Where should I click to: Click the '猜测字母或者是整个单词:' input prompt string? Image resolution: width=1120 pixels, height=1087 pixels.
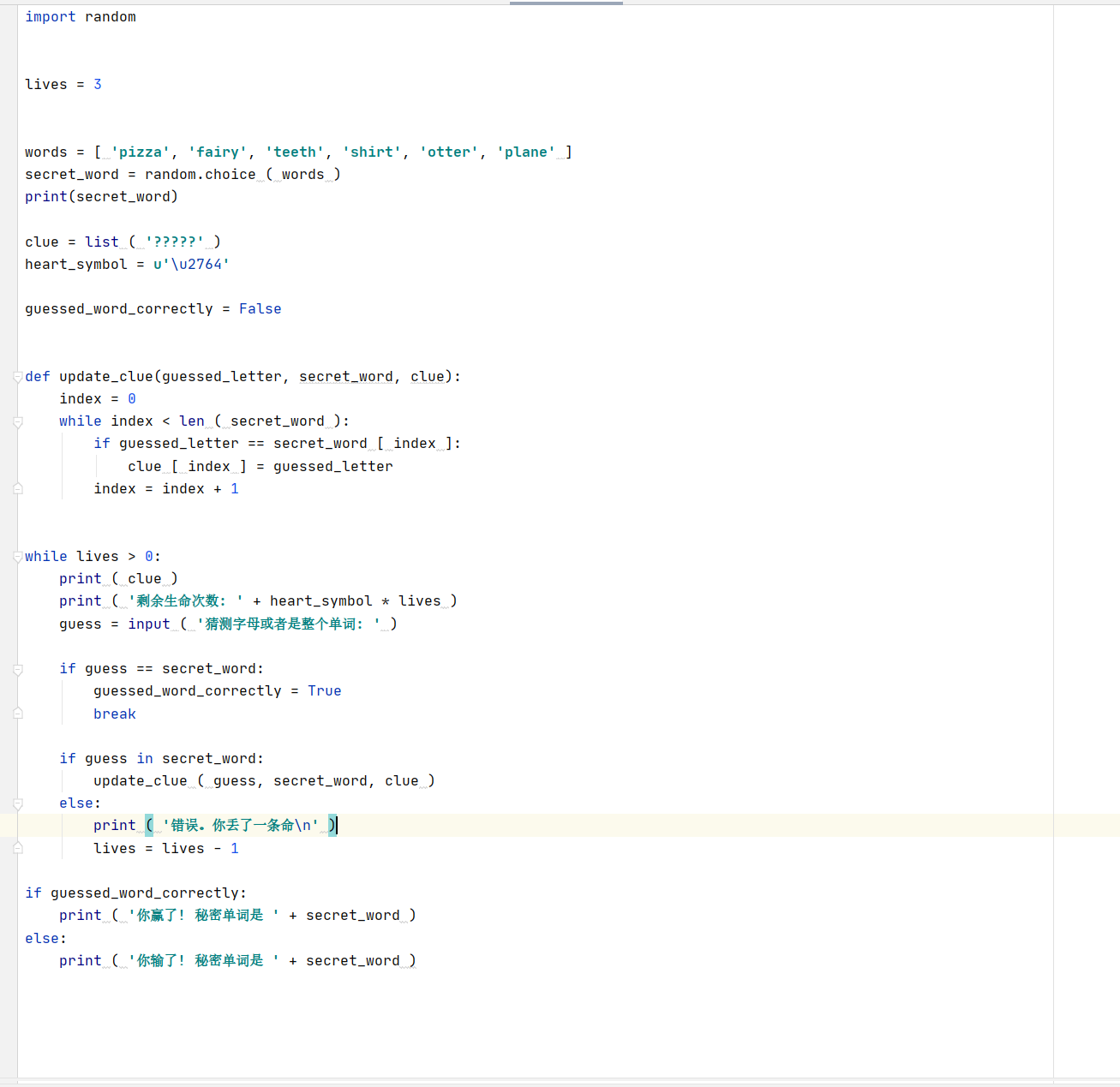(289, 624)
